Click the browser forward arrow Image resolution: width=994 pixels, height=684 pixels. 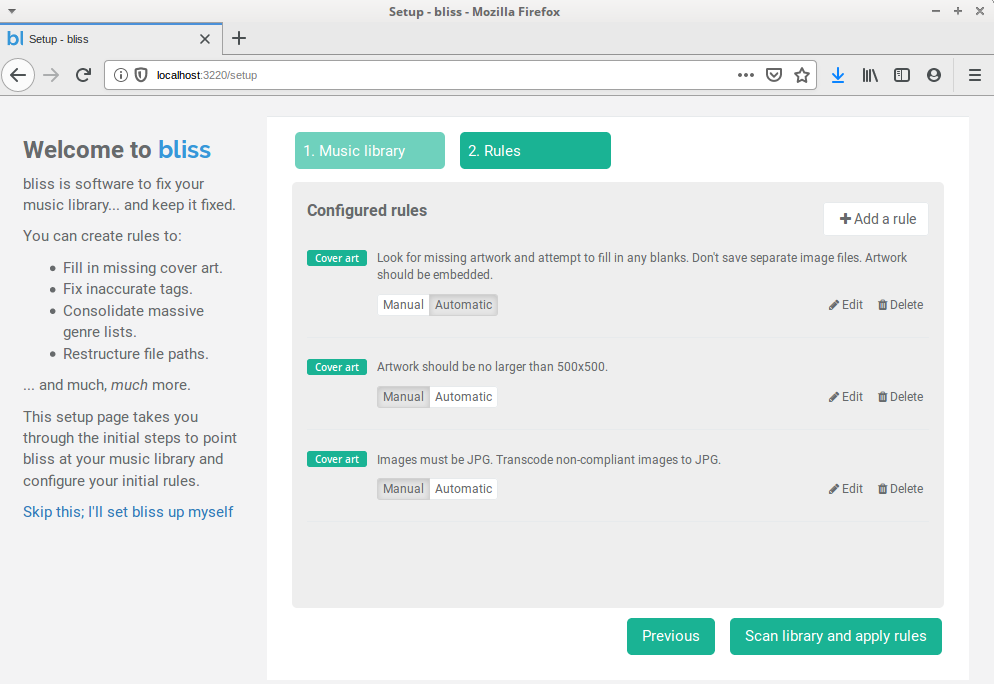[51, 75]
